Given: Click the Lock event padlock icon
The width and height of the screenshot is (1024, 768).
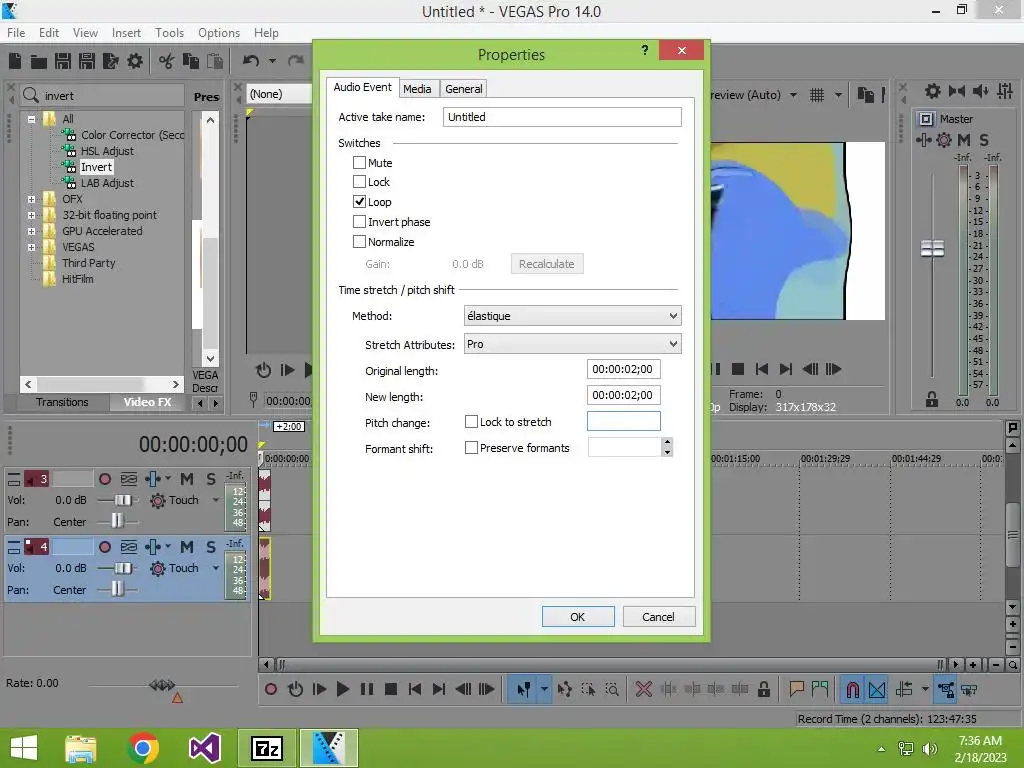Looking at the screenshot, I should click(x=763, y=689).
